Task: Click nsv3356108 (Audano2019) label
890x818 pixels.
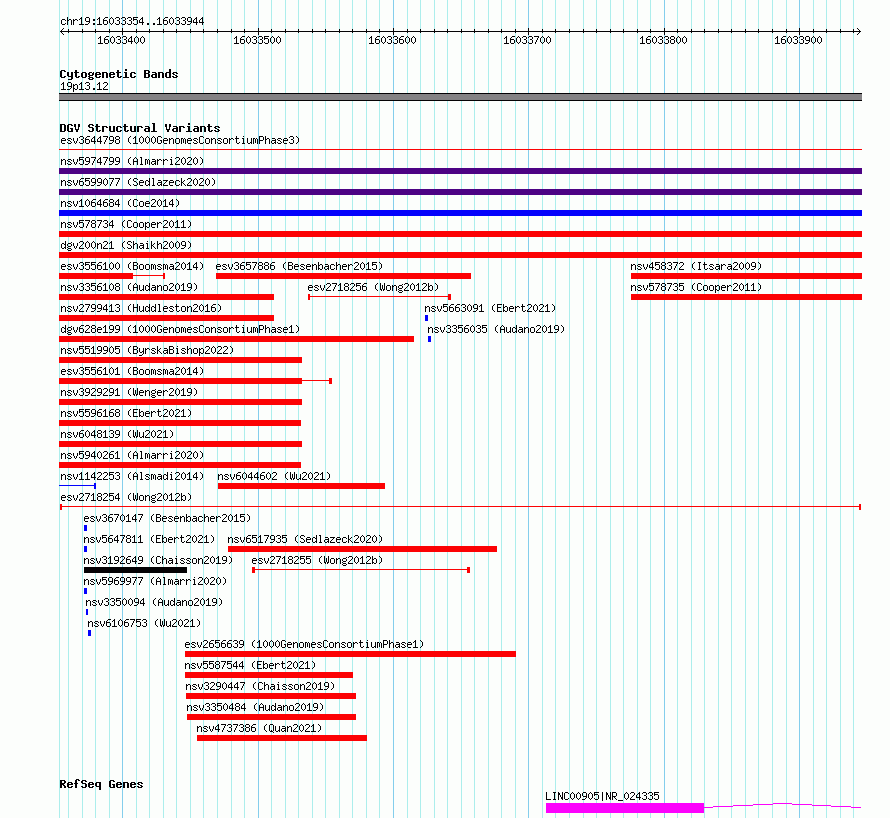Action: (x=129, y=287)
